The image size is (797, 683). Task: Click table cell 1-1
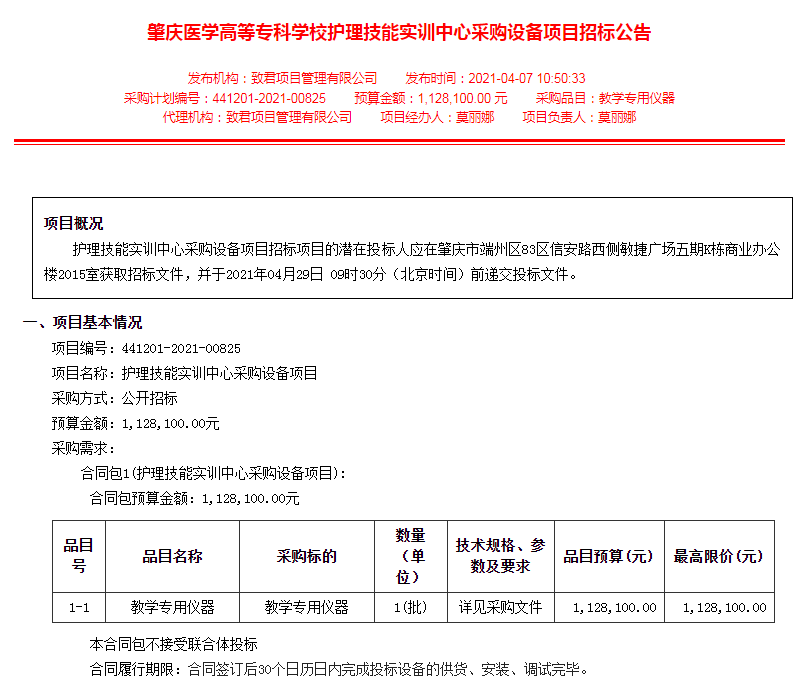point(79,607)
